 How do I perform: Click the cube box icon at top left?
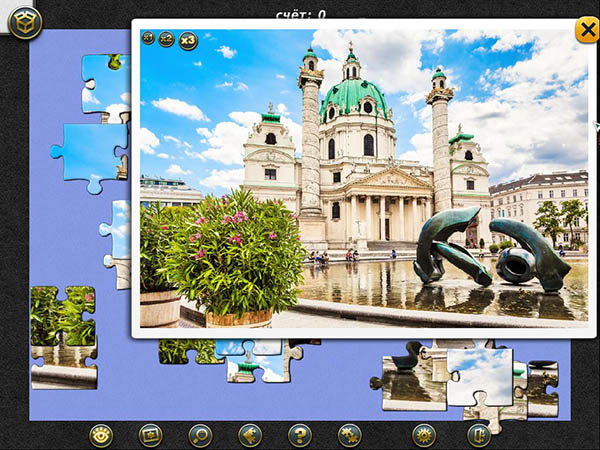[24, 22]
